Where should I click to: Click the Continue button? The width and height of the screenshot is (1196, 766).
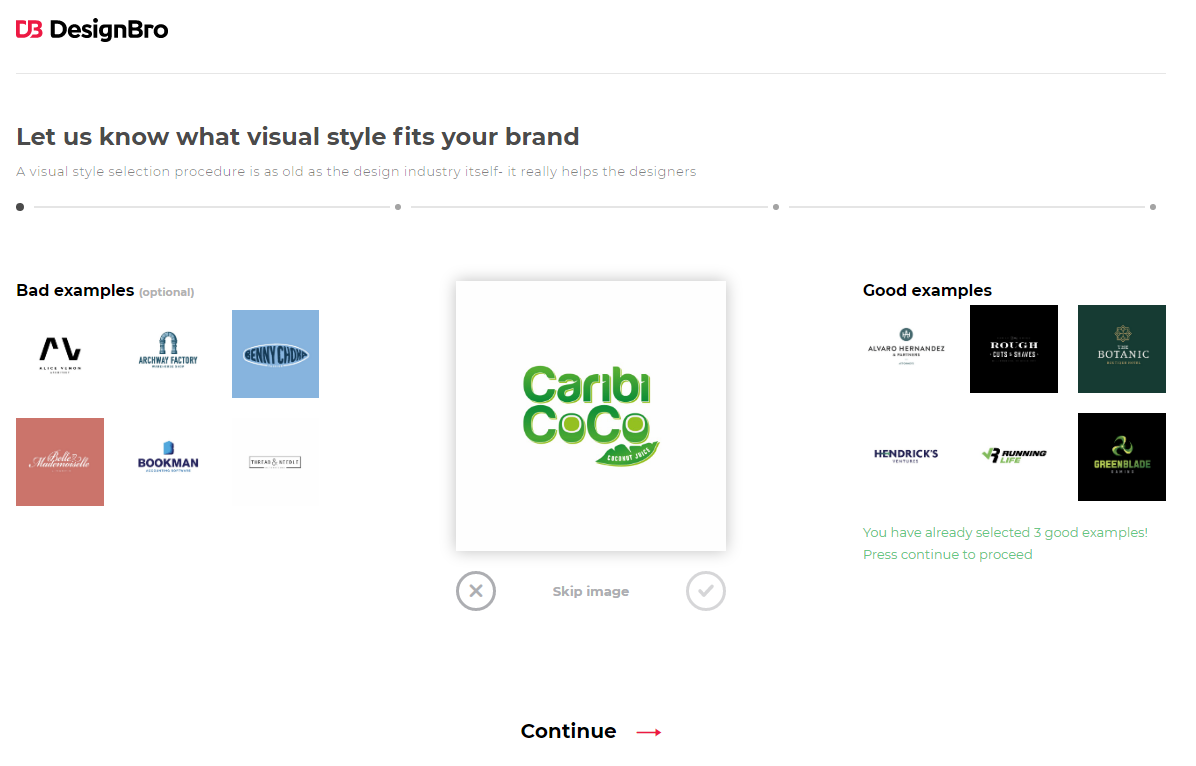(591, 731)
